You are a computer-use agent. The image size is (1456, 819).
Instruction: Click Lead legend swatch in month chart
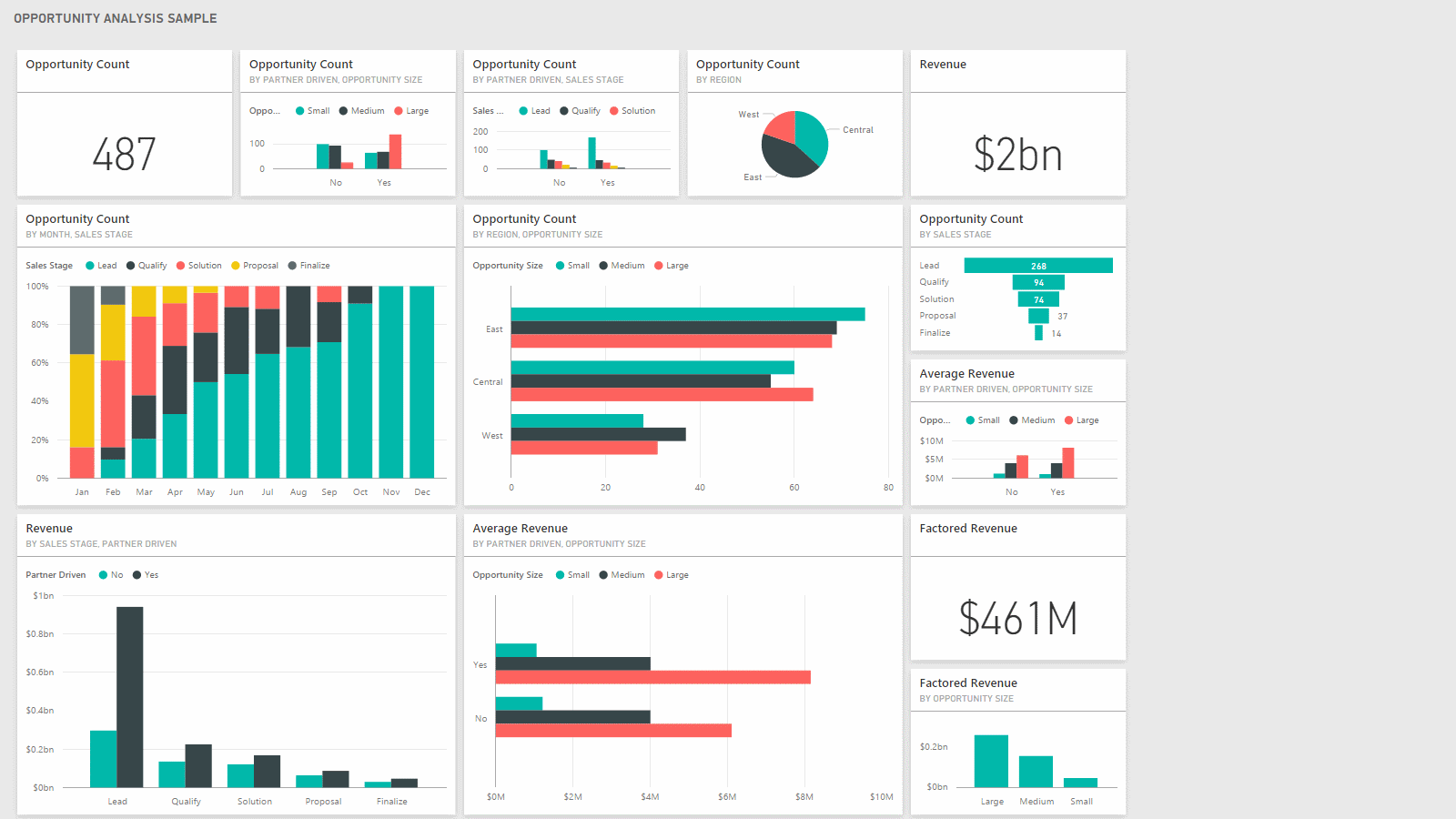point(90,266)
